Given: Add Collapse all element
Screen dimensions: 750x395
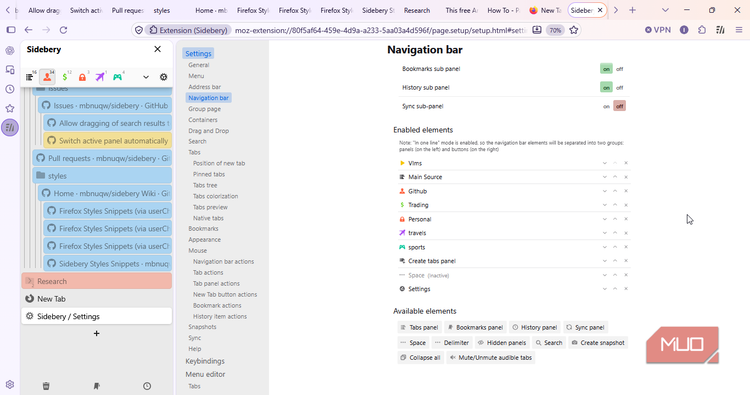Looking at the screenshot, I should coord(420,358).
